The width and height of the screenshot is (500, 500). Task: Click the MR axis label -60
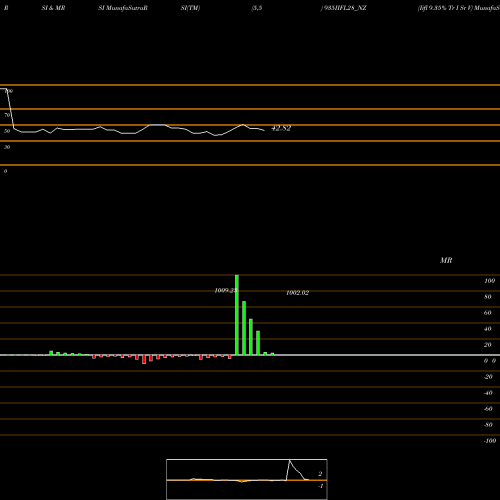[488, 409]
